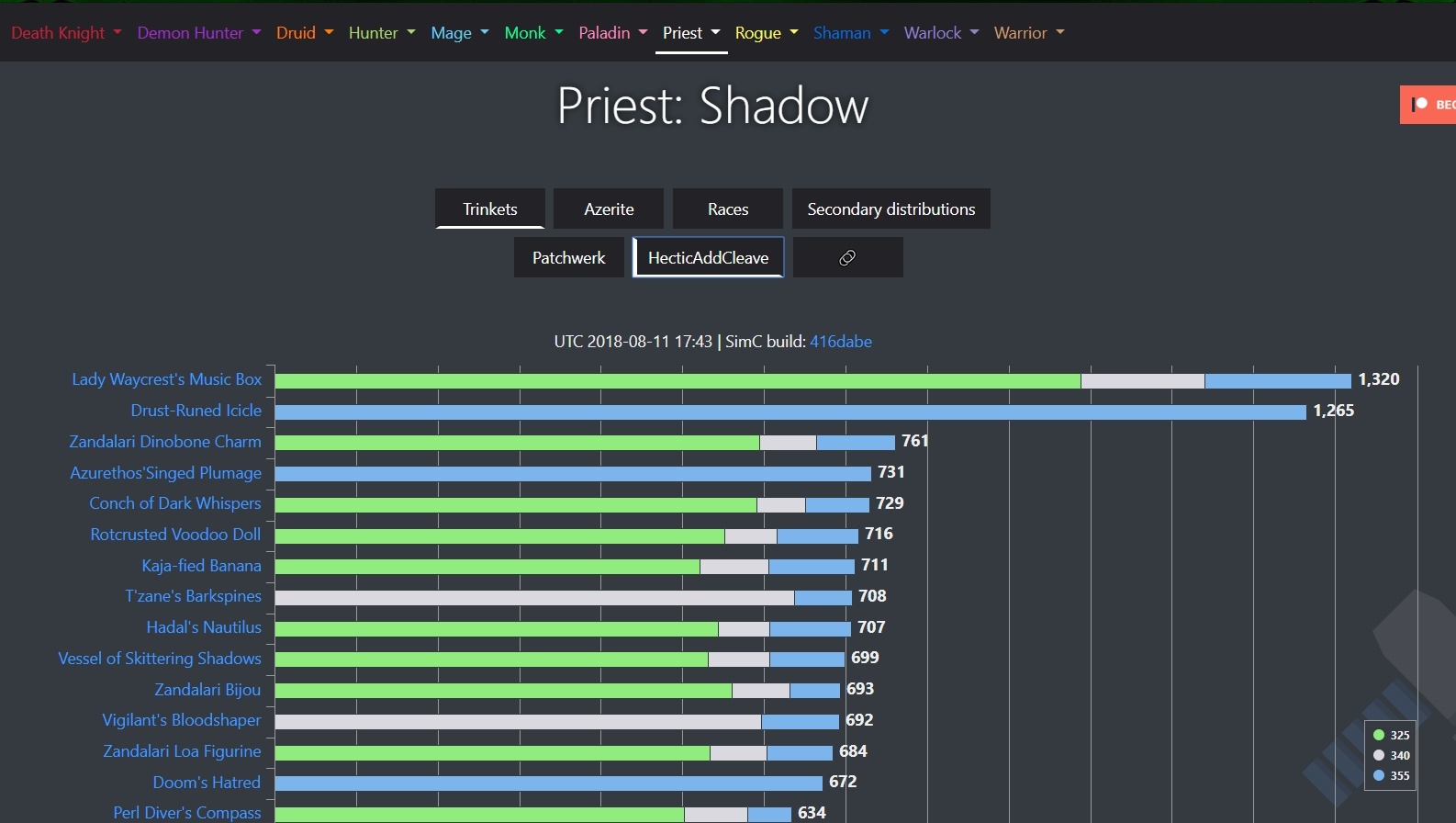Viewport: 1456px width, 823px height.
Task: Switch to the Trinkets tab
Action: click(490, 209)
